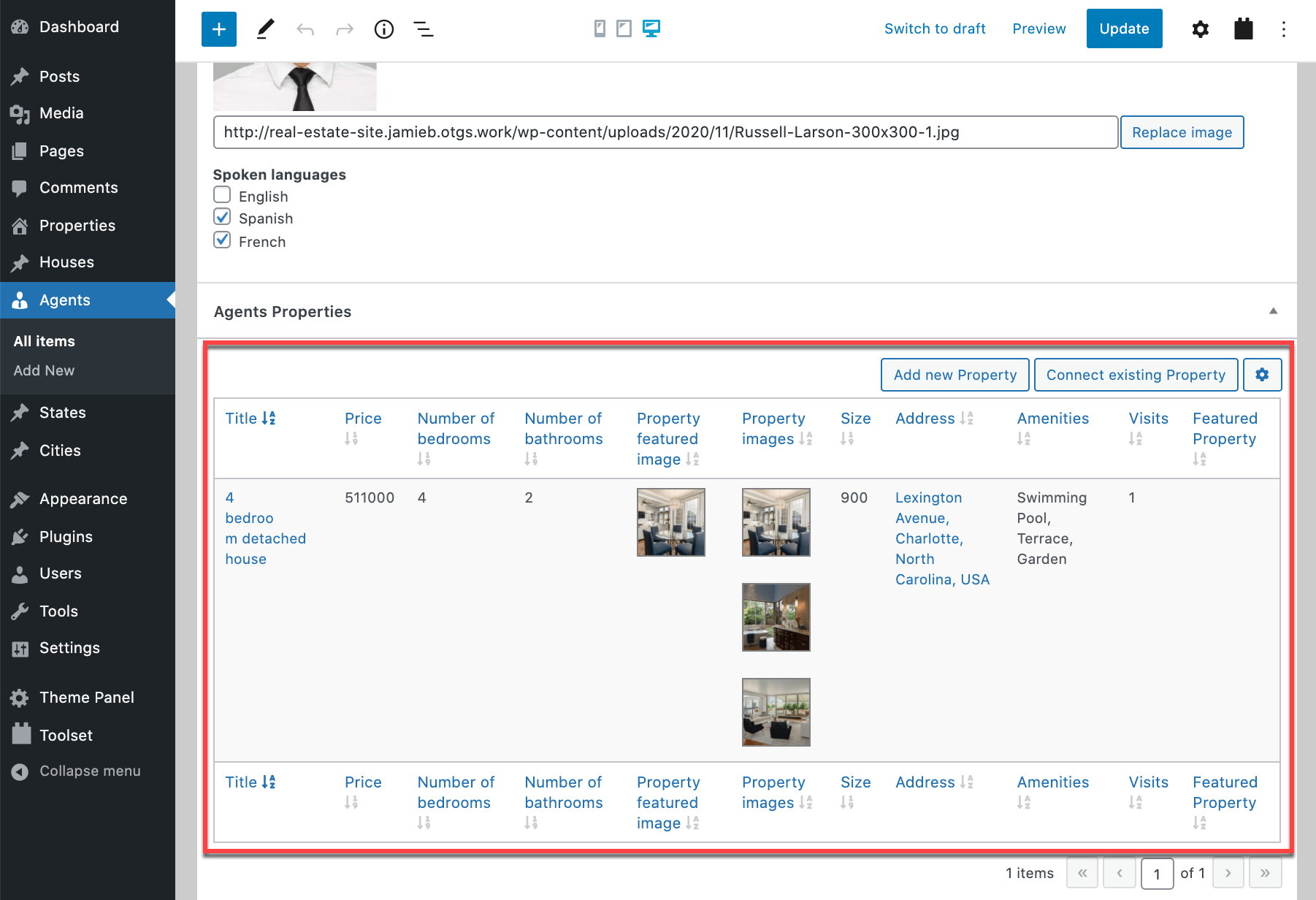Sort by Property featured image top header
Viewport: 1316px width, 900px height.
click(692, 459)
